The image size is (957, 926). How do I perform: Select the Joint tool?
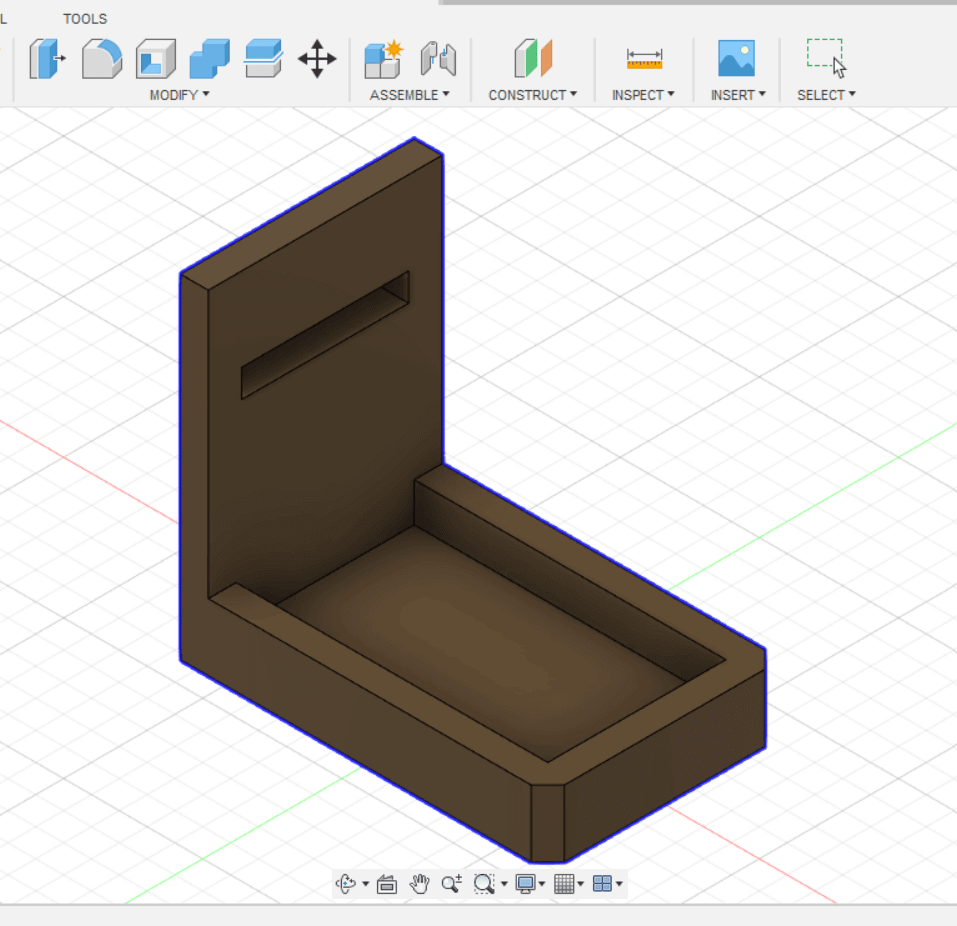click(438, 59)
